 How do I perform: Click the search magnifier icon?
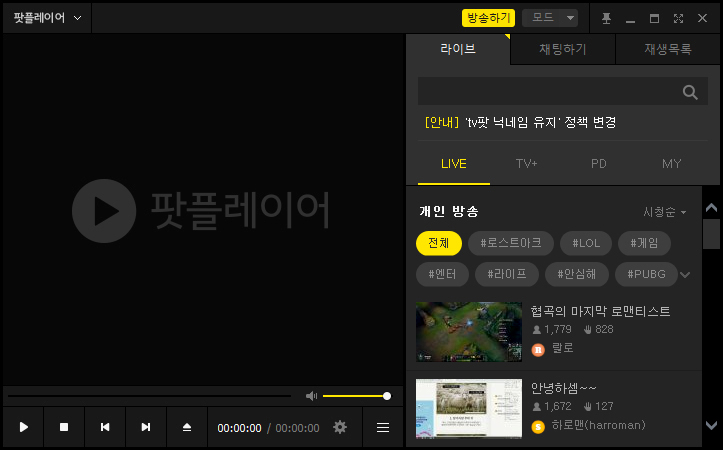[x=690, y=92]
